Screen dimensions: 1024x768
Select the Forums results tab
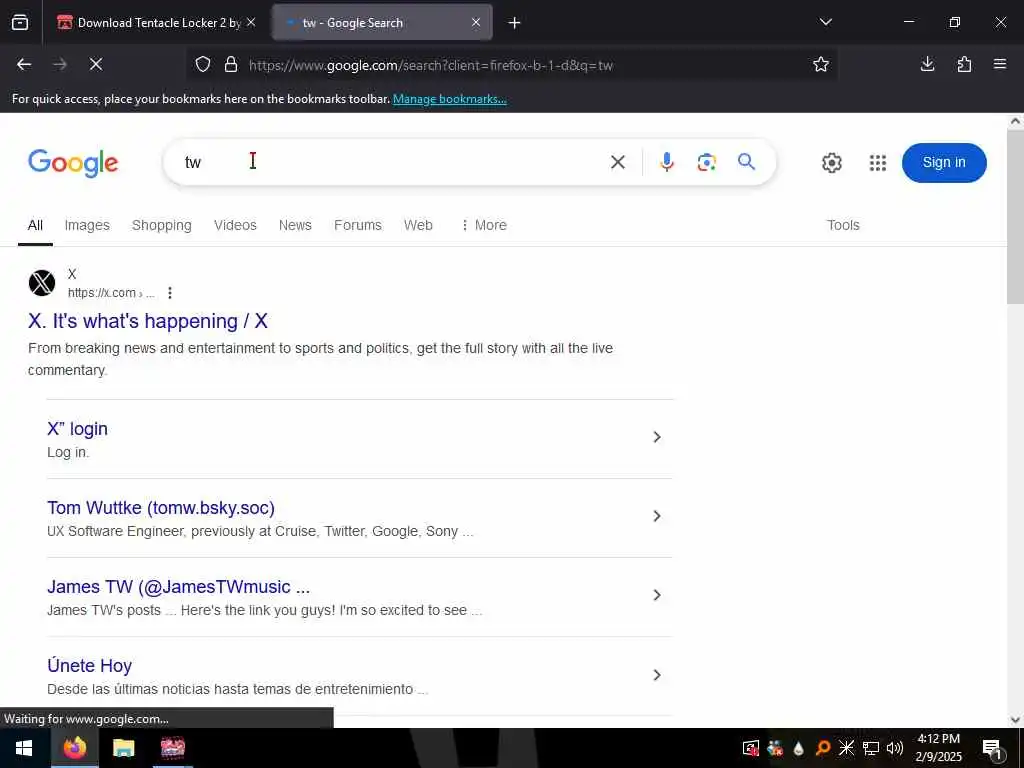tap(358, 225)
